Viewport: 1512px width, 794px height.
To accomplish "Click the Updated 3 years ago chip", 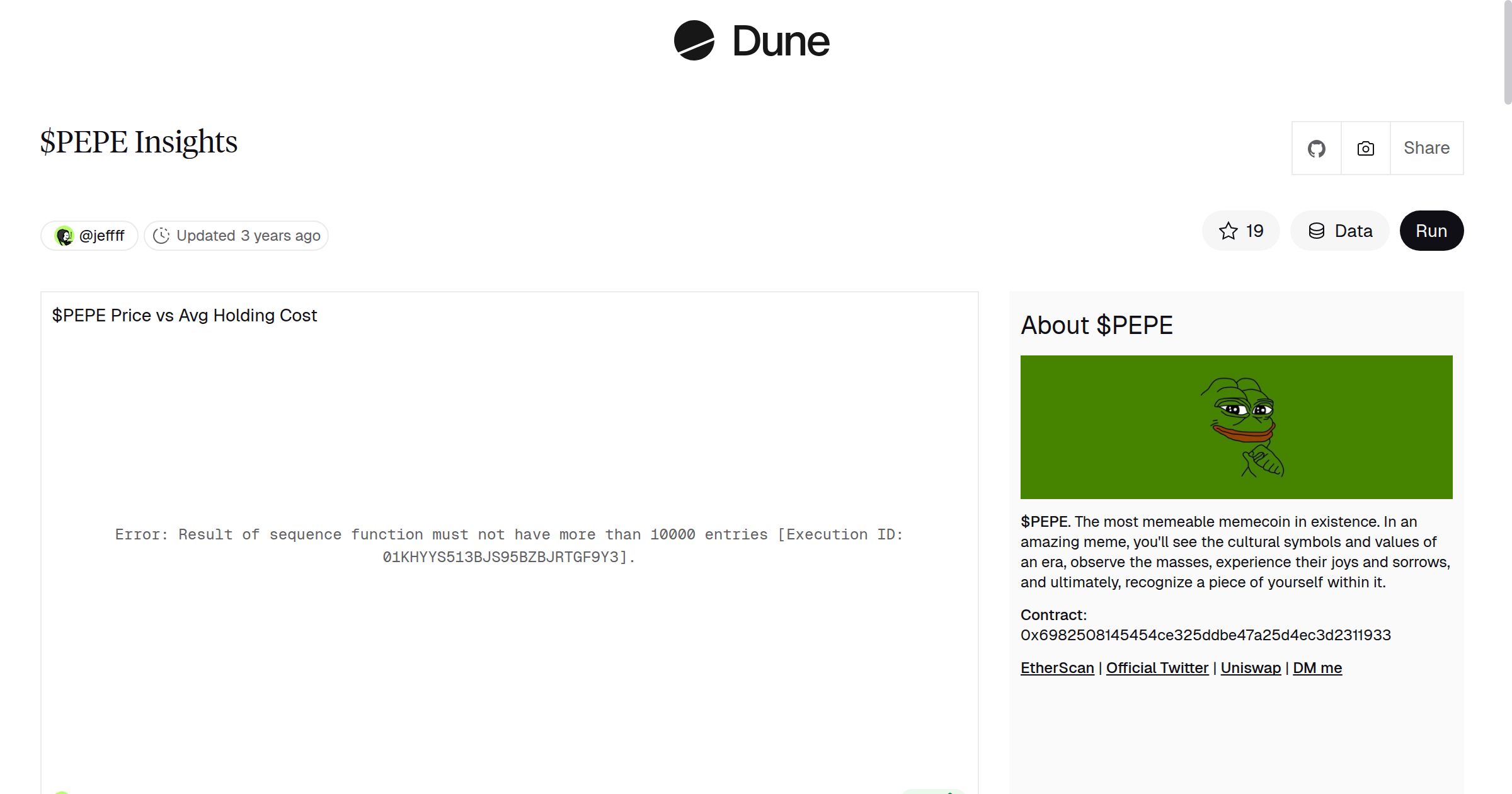I will 236,235.
